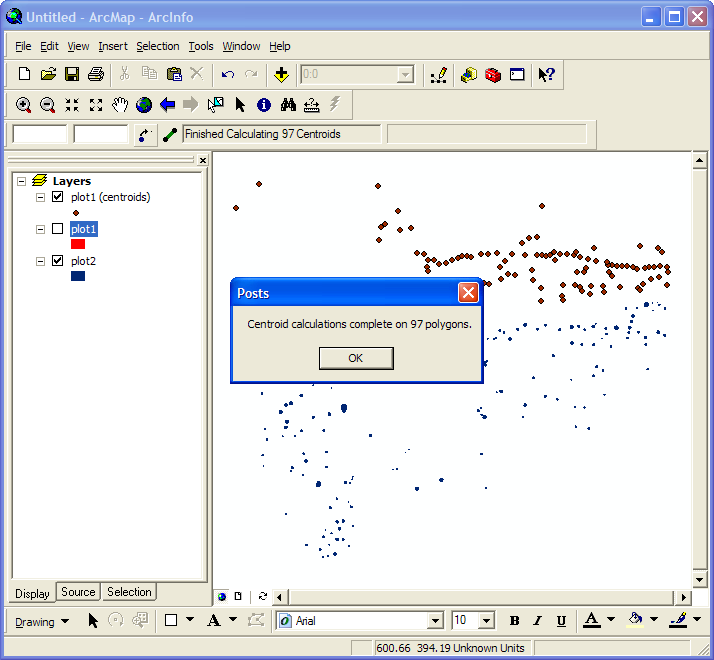Open the Arial font name dropdown
This screenshot has height=660, width=714.
(x=435, y=621)
